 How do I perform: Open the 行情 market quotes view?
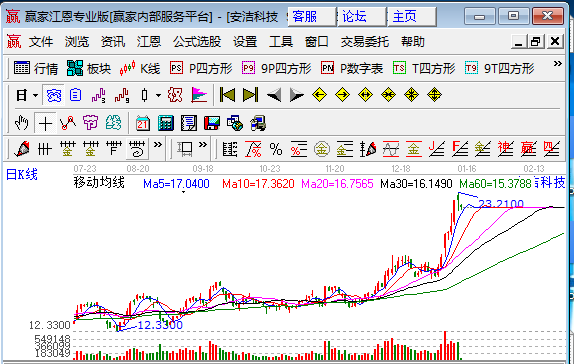[36, 68]
